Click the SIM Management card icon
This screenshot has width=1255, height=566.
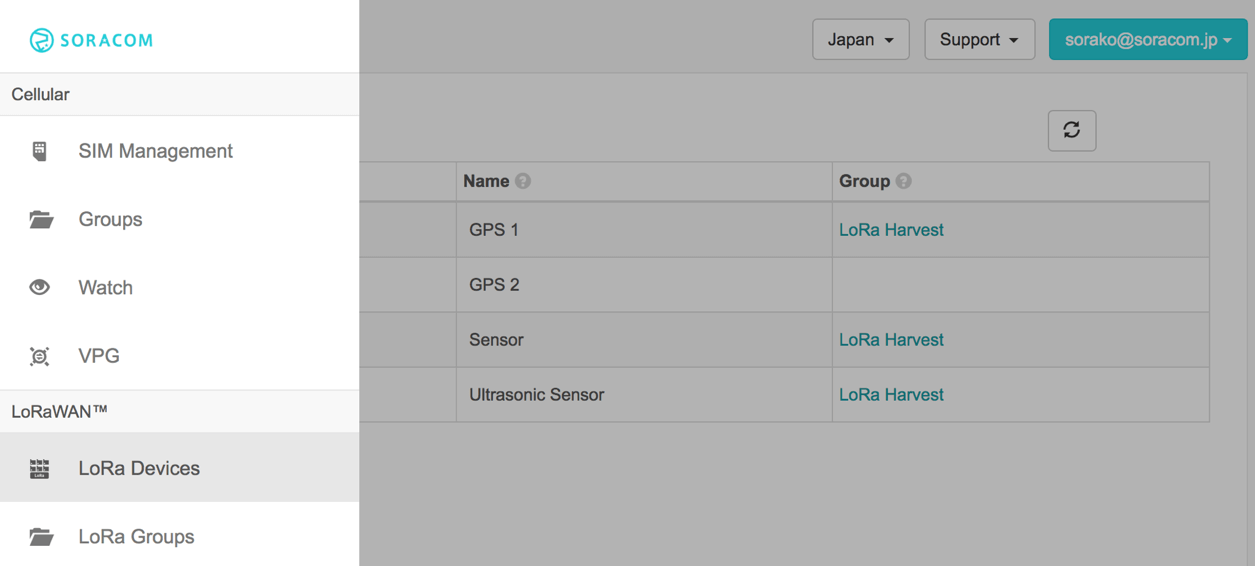(x=39, y=151)
